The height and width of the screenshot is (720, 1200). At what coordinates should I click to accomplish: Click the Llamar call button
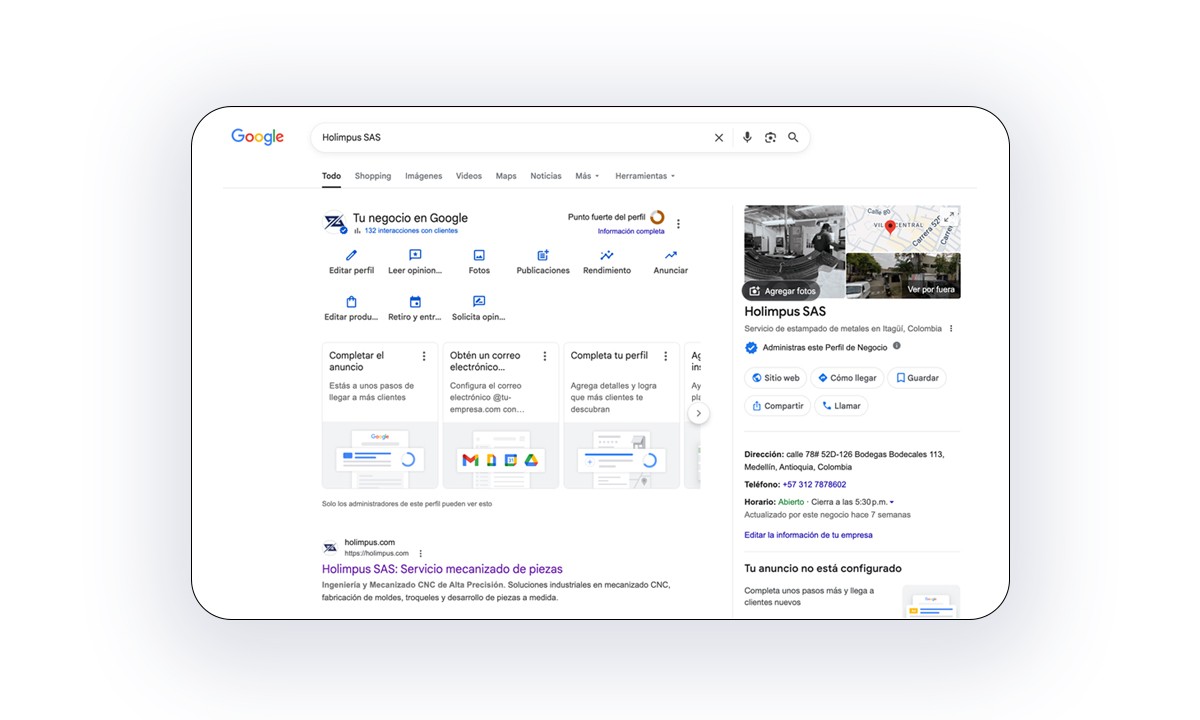[x=841, y=406]
